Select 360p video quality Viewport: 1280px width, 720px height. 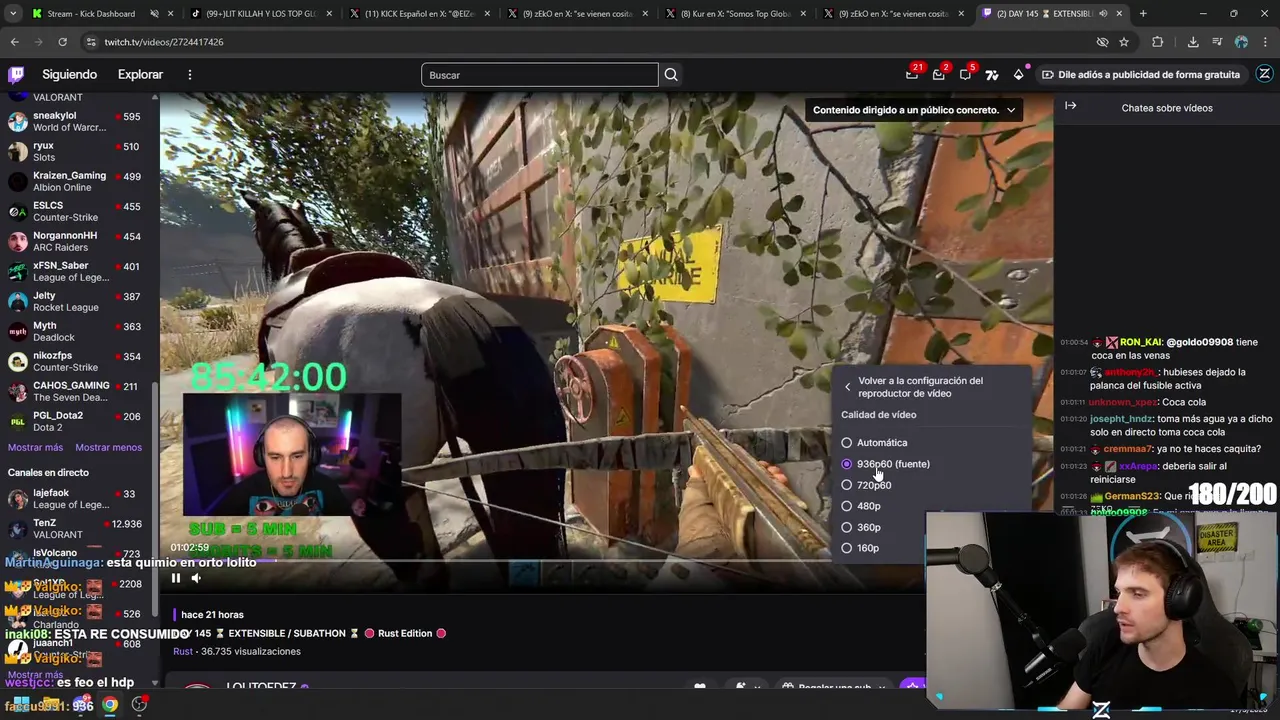862,527
